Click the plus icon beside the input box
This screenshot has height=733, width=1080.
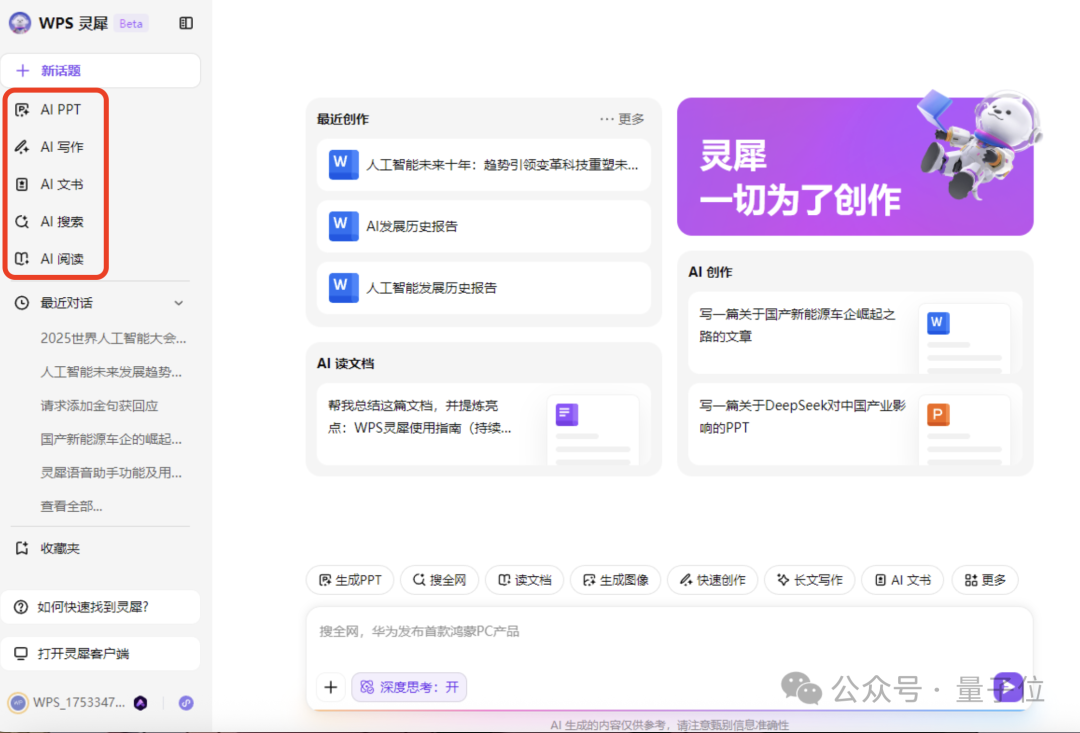[x=331, y=687]
